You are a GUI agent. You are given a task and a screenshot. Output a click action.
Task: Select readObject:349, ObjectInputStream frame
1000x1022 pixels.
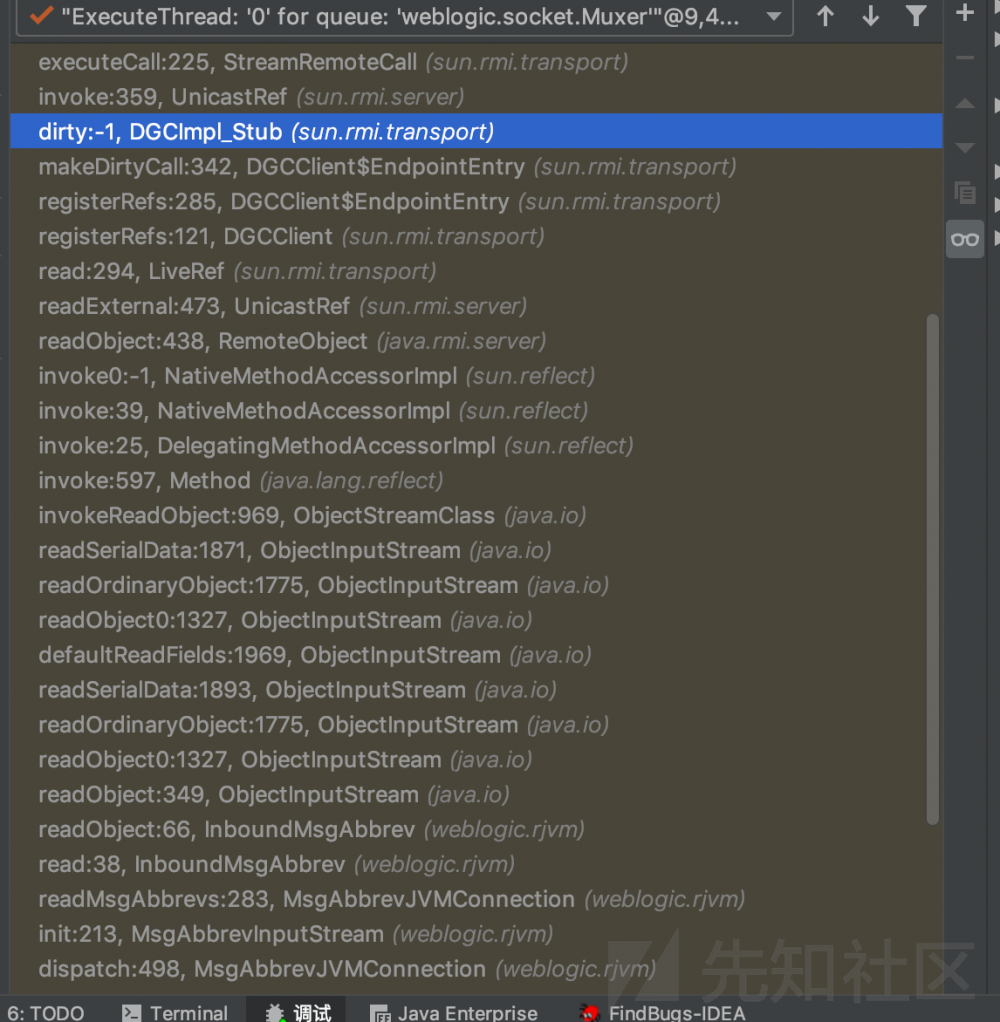(477, 795)
